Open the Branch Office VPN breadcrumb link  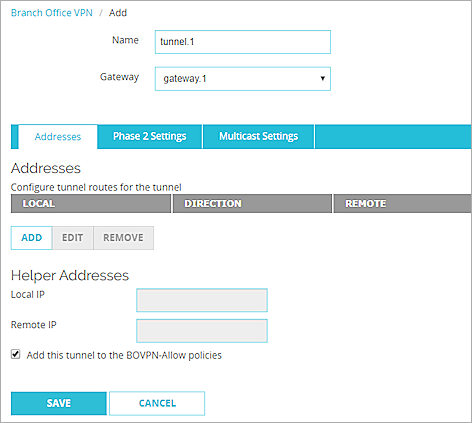[52, 13]
